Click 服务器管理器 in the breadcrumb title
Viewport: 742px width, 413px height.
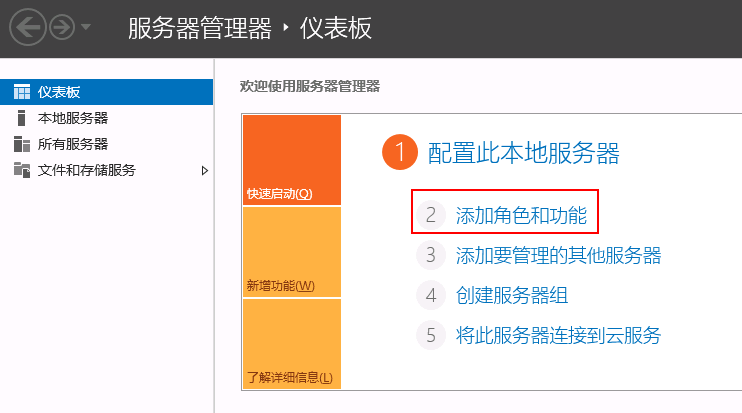click(x=200, y=28)
